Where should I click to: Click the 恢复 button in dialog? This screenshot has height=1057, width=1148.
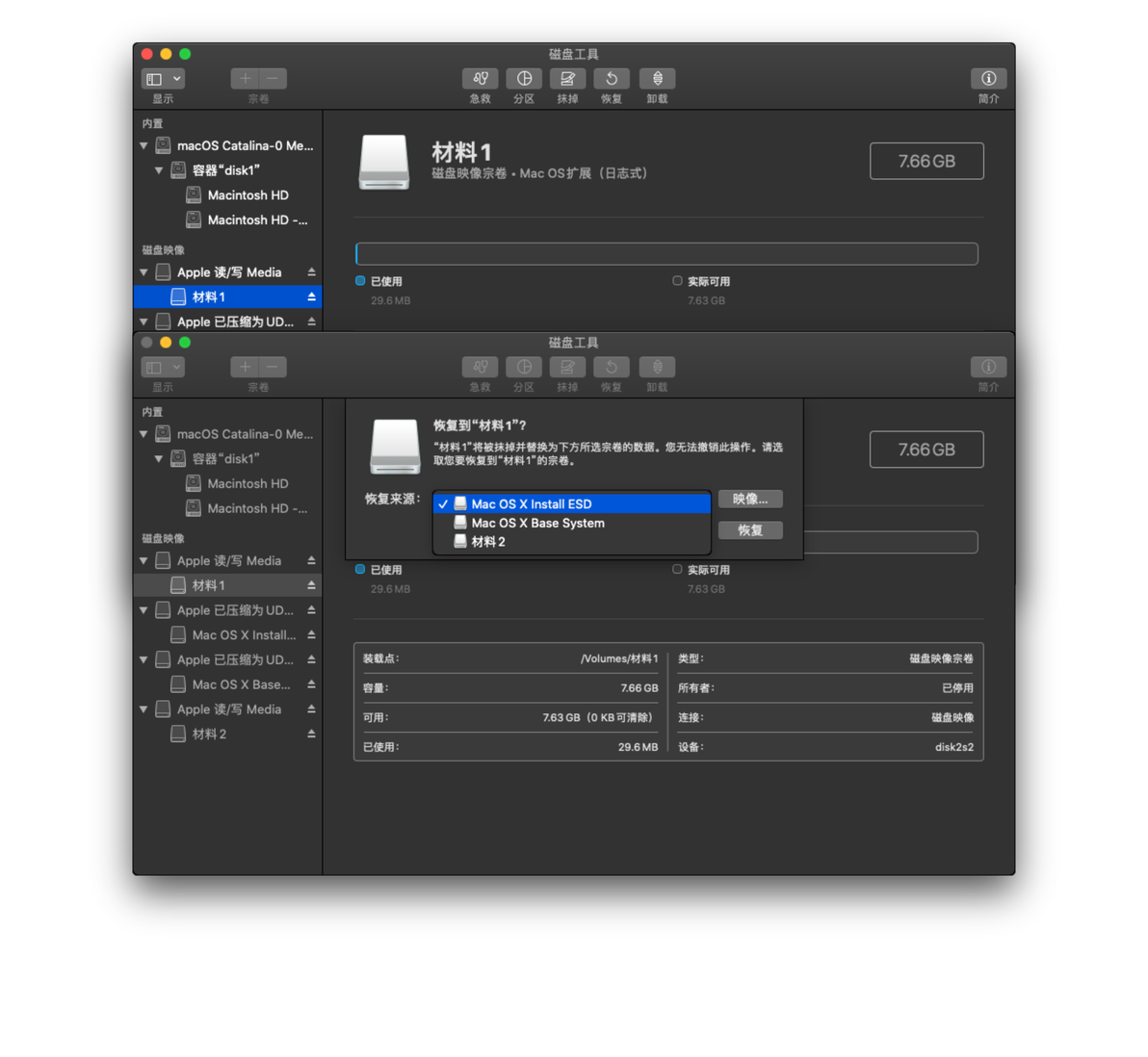click(750, 530)
